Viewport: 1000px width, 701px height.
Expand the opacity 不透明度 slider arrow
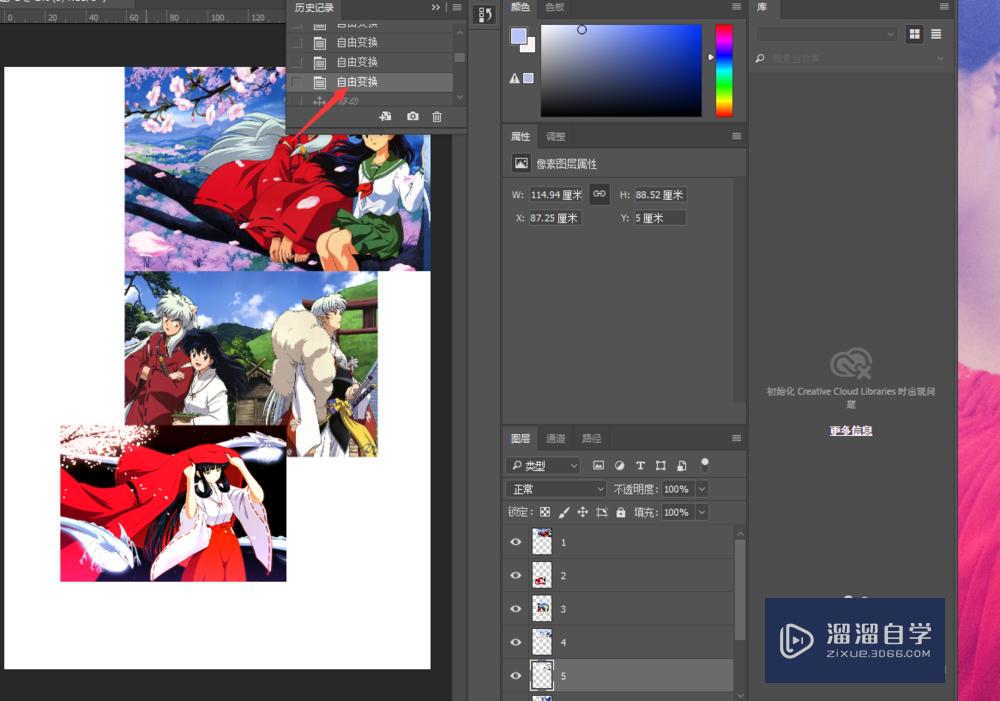tap(702, 489)
